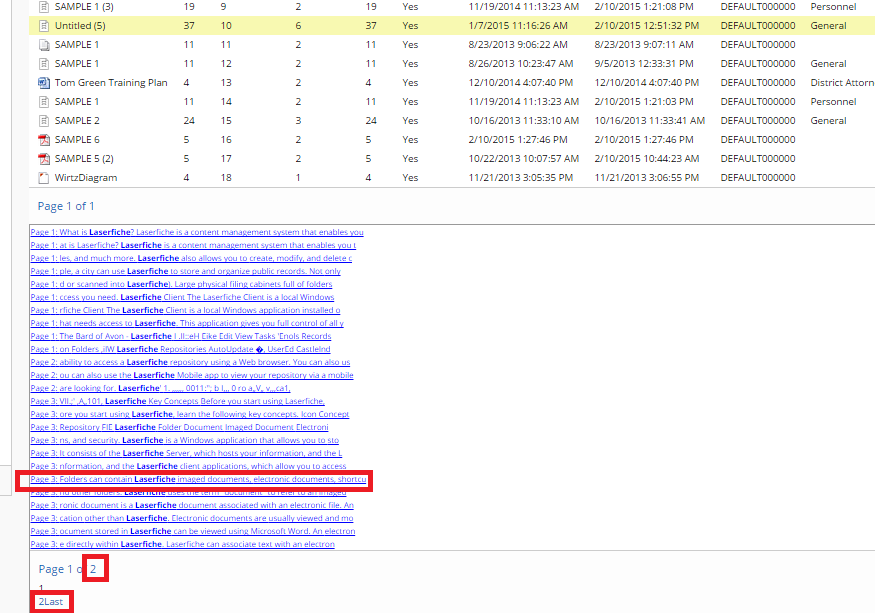Go to context hits page 2 via '2Last'
Viewport: 875px width, 613px height.
click(51, 602)
